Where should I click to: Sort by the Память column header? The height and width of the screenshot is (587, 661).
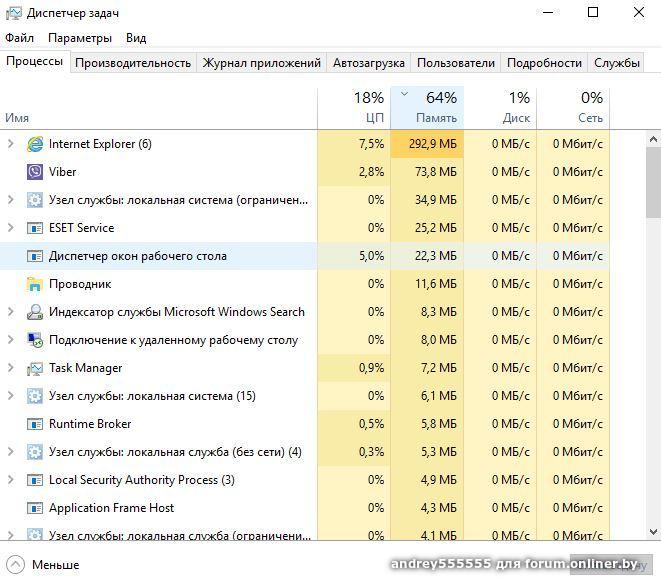427,107
